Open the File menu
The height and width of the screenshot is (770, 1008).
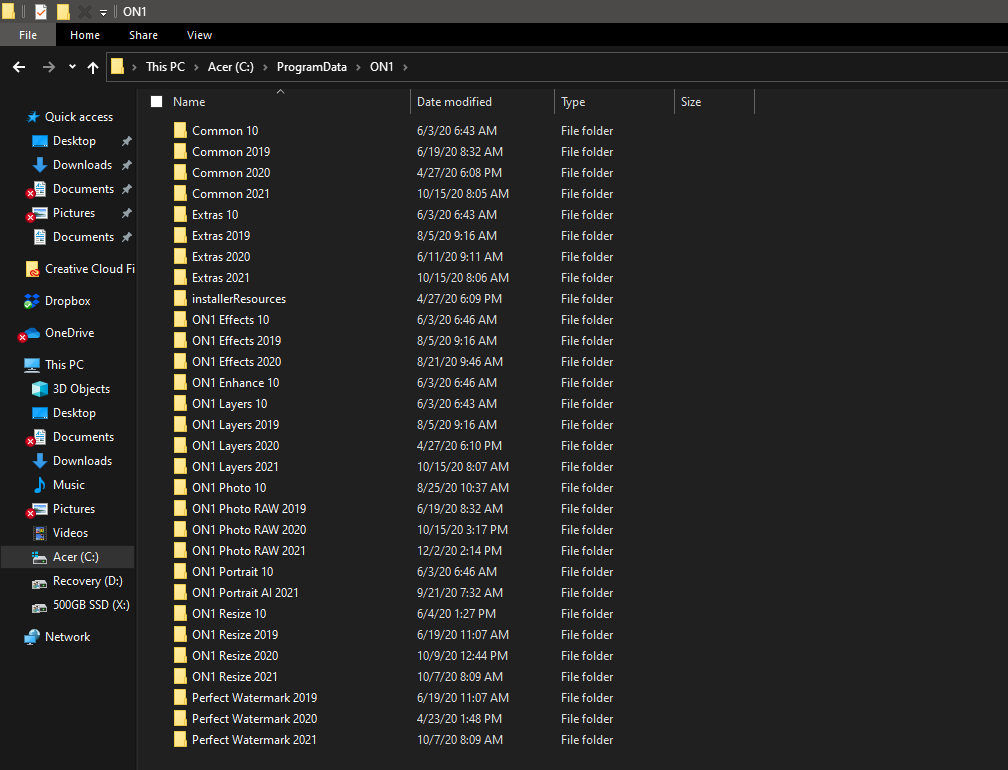coord(28,35)
